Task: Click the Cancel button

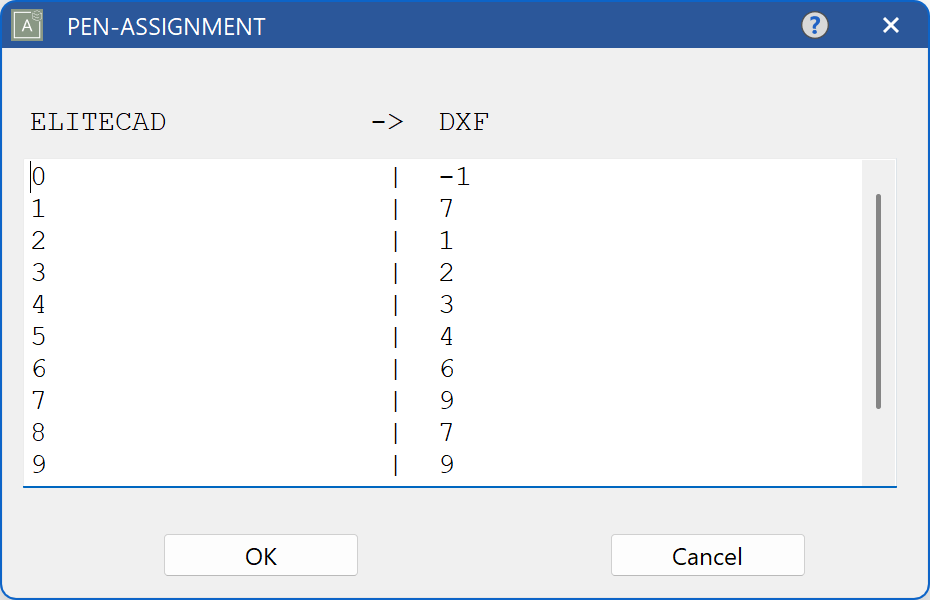Action: point(707,555)
